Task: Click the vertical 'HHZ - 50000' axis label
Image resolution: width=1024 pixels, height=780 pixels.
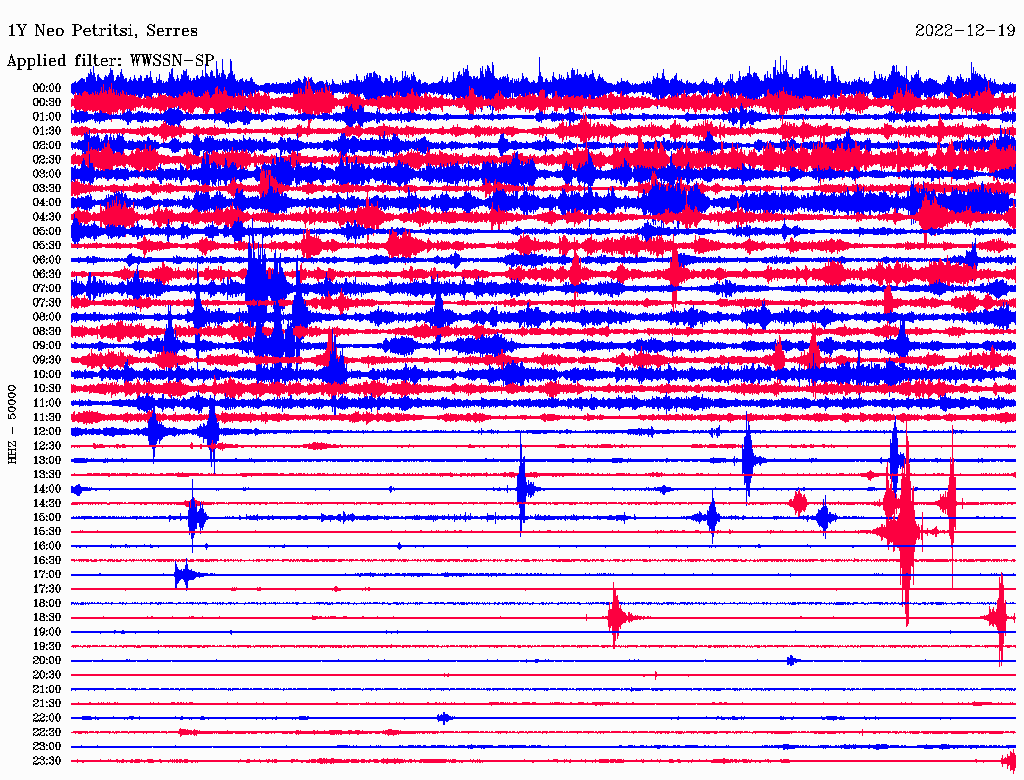Action: (x=12, y=425)
